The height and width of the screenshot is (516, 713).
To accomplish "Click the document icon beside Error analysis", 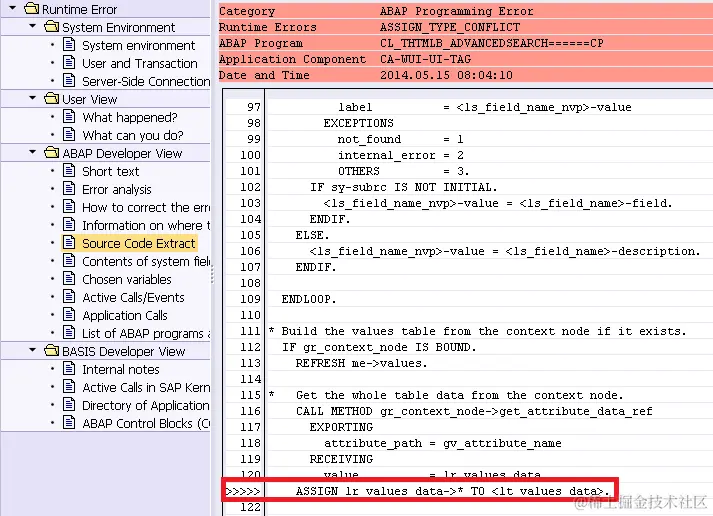I will coord(69,188).
